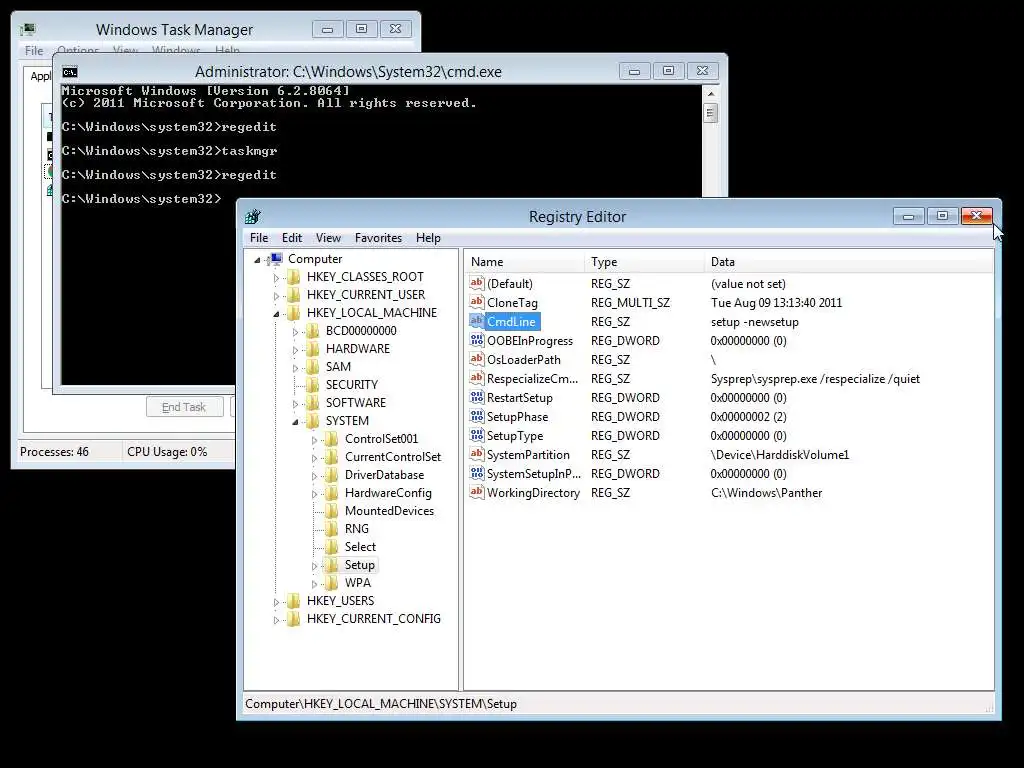
Task: Select the MountedDevices key
Action: pyautogui.click(x=389, y=511)
